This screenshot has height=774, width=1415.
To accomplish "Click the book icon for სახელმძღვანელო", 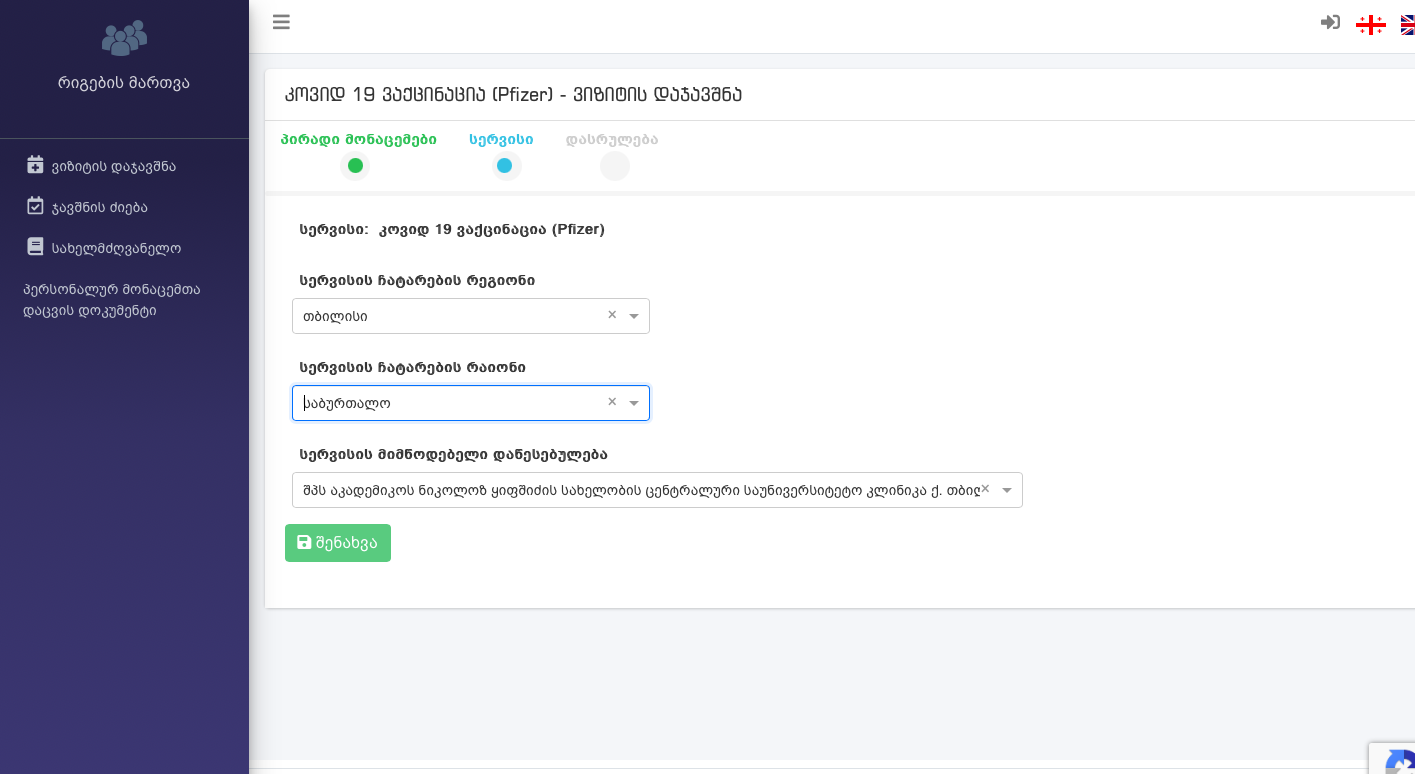I will coord(35,246).
